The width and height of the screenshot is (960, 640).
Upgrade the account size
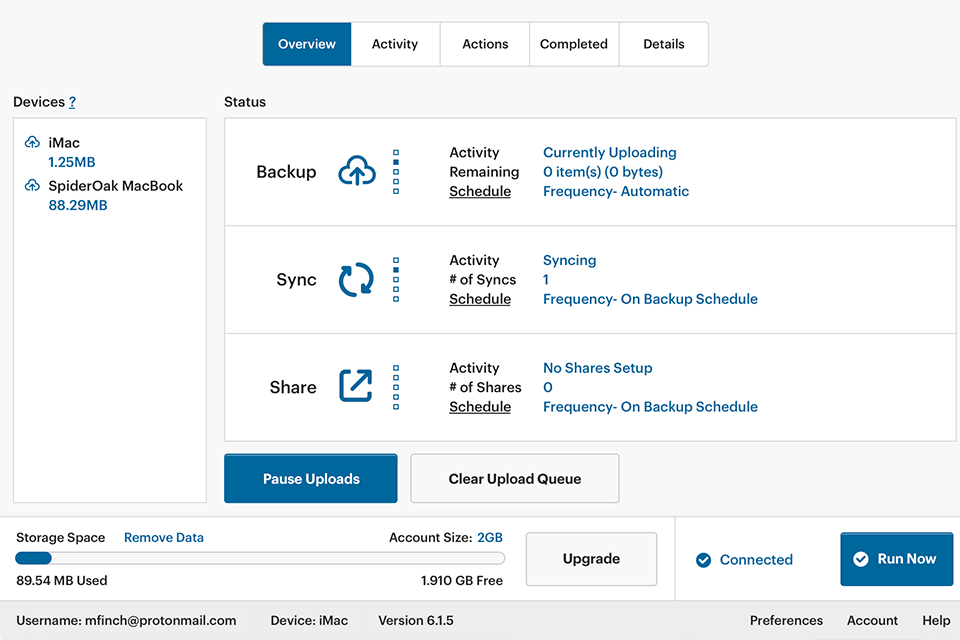tap(591, 559)
